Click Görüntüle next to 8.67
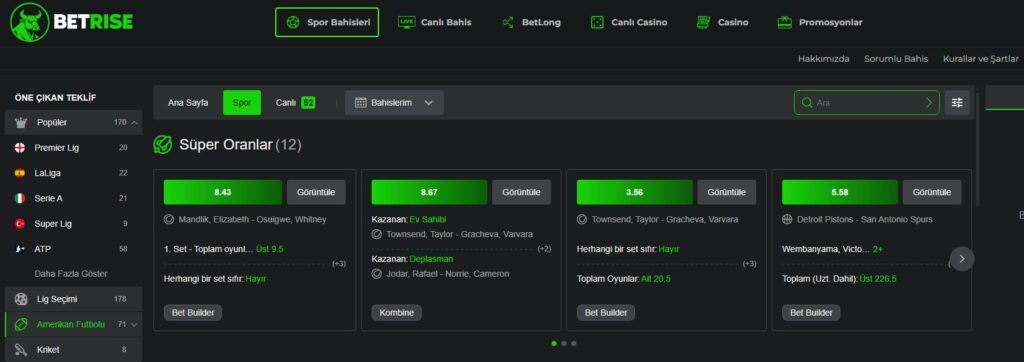This screenshot has width=1024, height=362. click(x=521, y=193)
